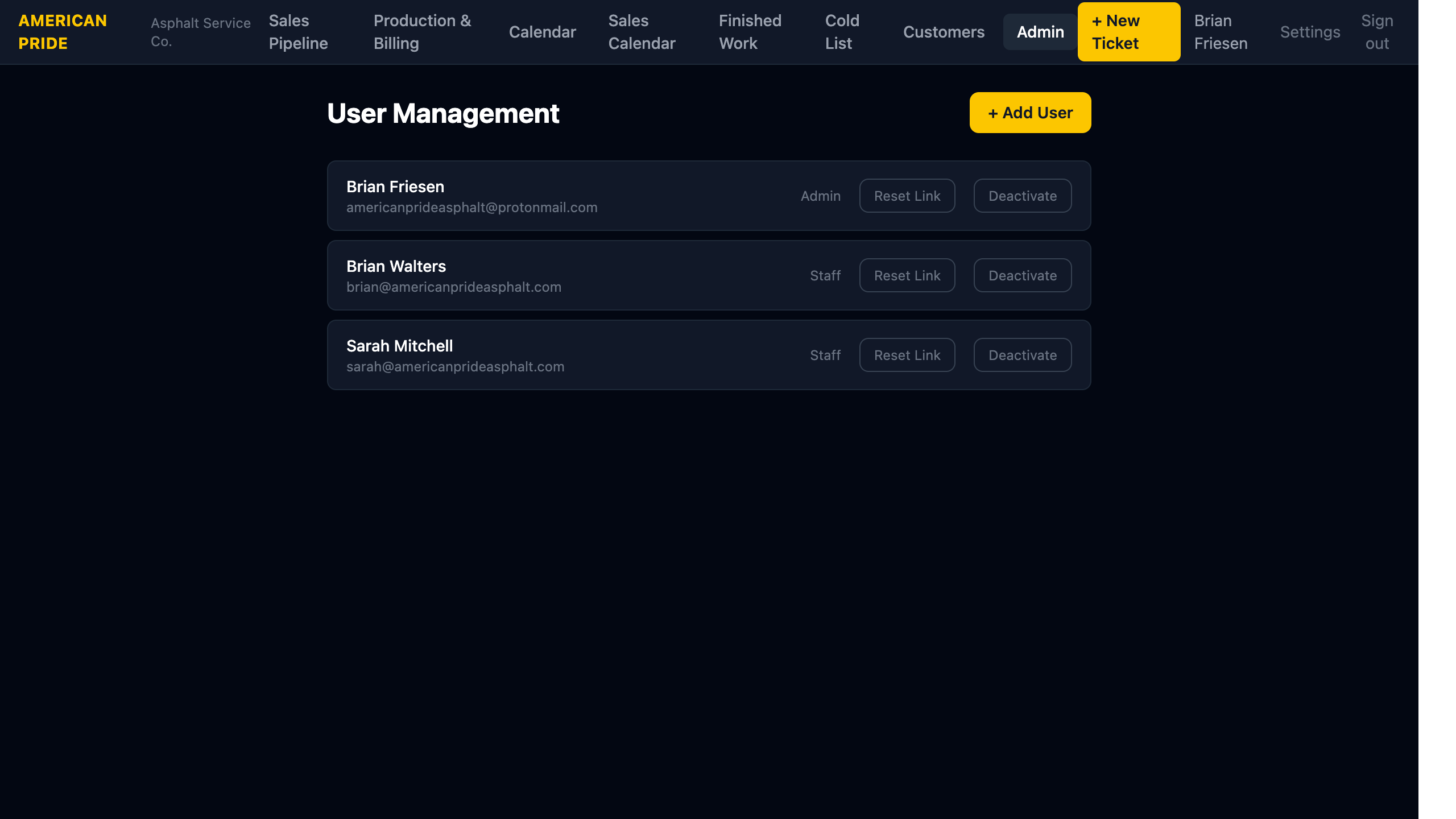Image resolution: width=1456 pixels, height=819 pixels.
Task: Deactivate Brian Walters' account
Action: pyautogui.click(x=1023, y=275)
